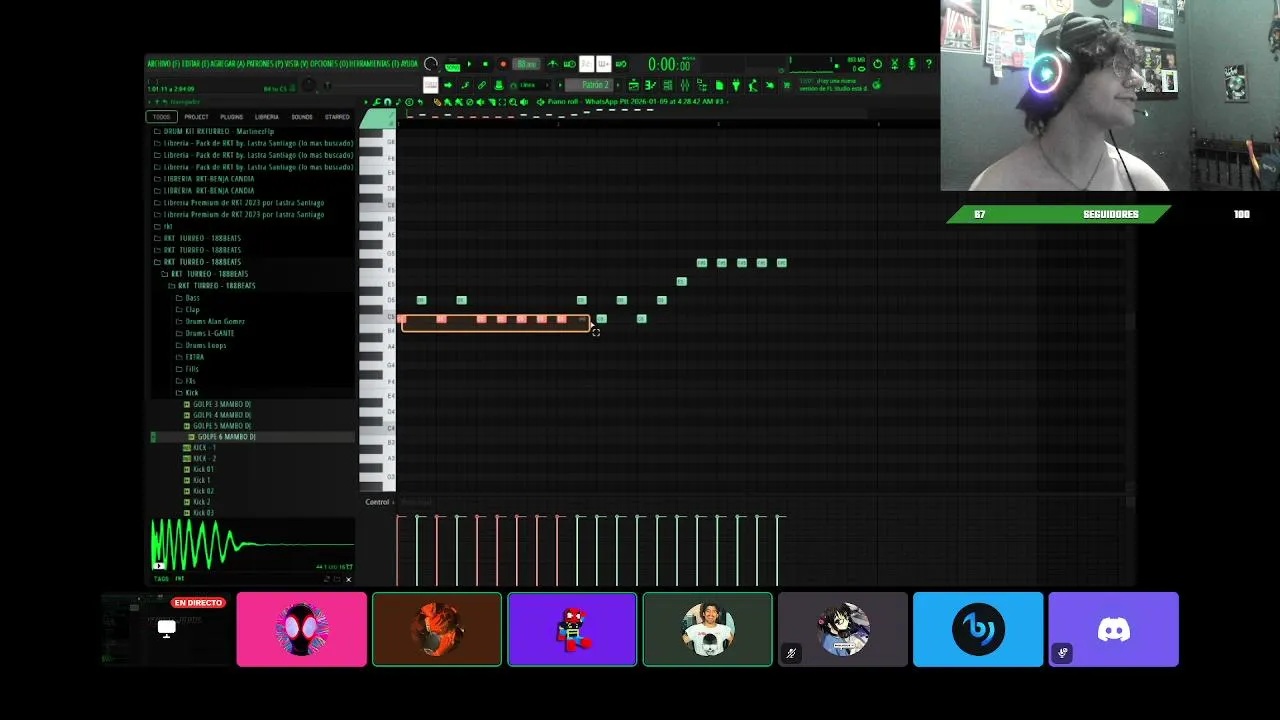The height and width of the screenshot is (720, 1280).
Task: Toggle pattern/song mode switch
Action: 452,66
